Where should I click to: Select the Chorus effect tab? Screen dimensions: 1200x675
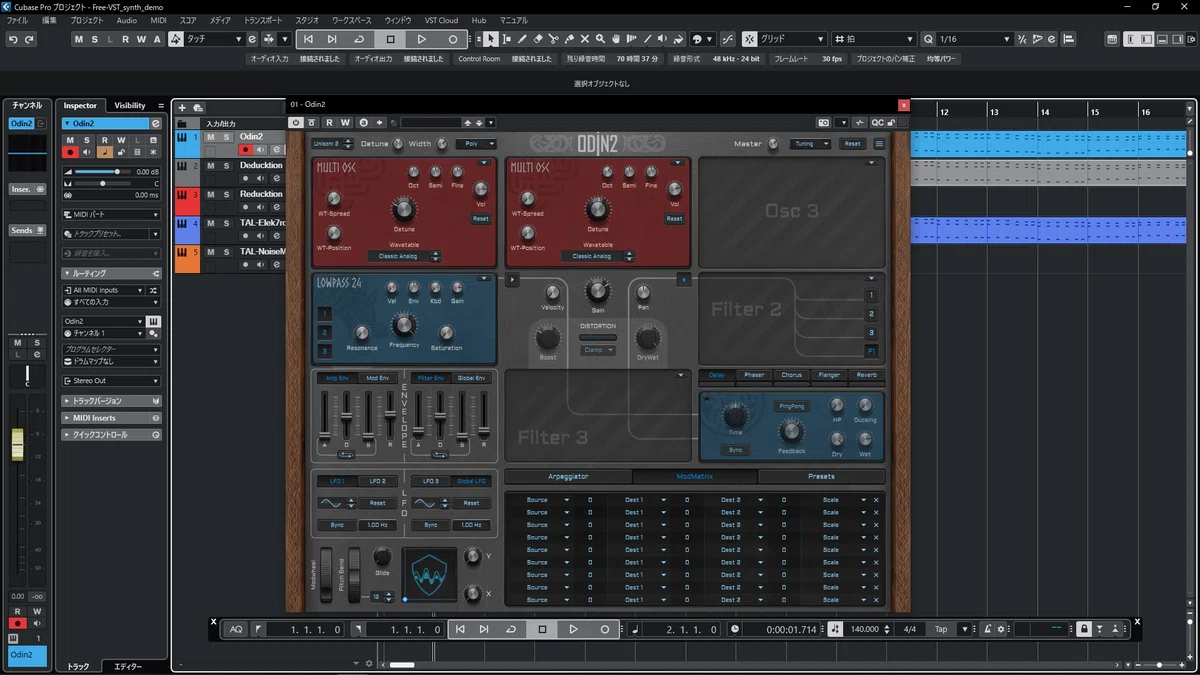click(x=791, y=375)
